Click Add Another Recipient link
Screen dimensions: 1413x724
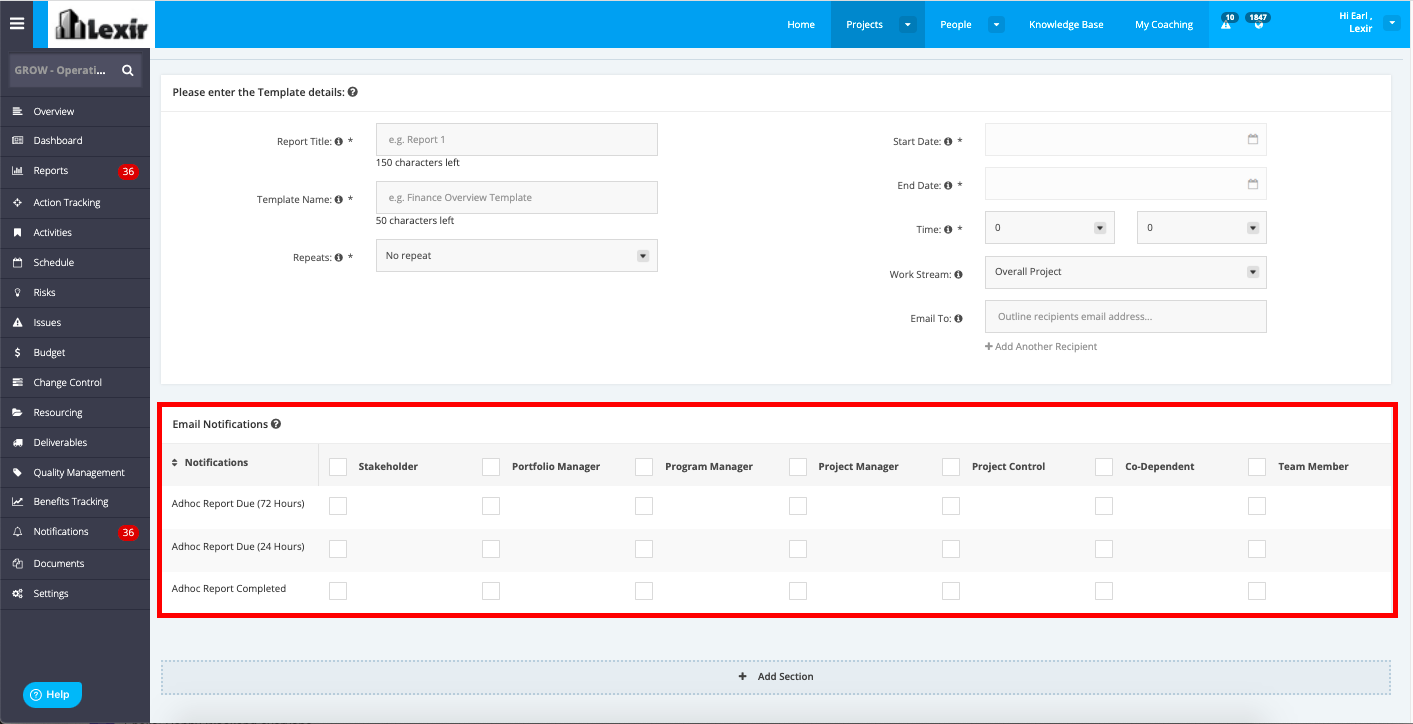[1041, 347]
